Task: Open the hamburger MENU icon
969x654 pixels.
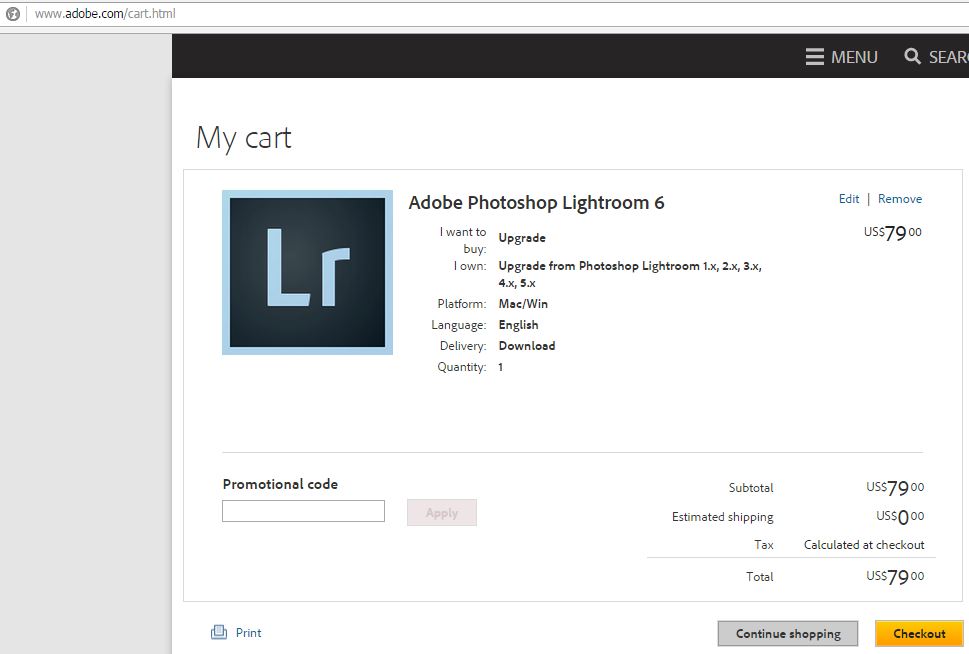Action: coord(815,57)
